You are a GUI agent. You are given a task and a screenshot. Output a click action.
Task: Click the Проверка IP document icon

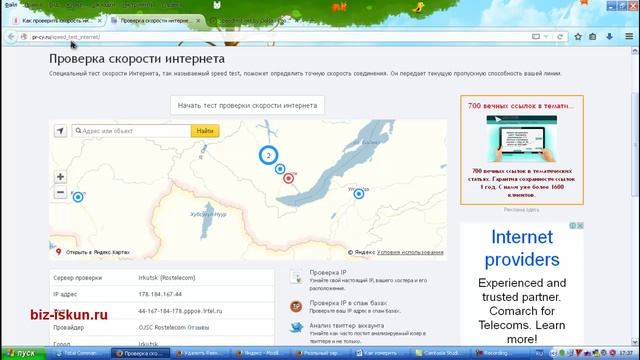pyautogui.click(x=296, y=277)
